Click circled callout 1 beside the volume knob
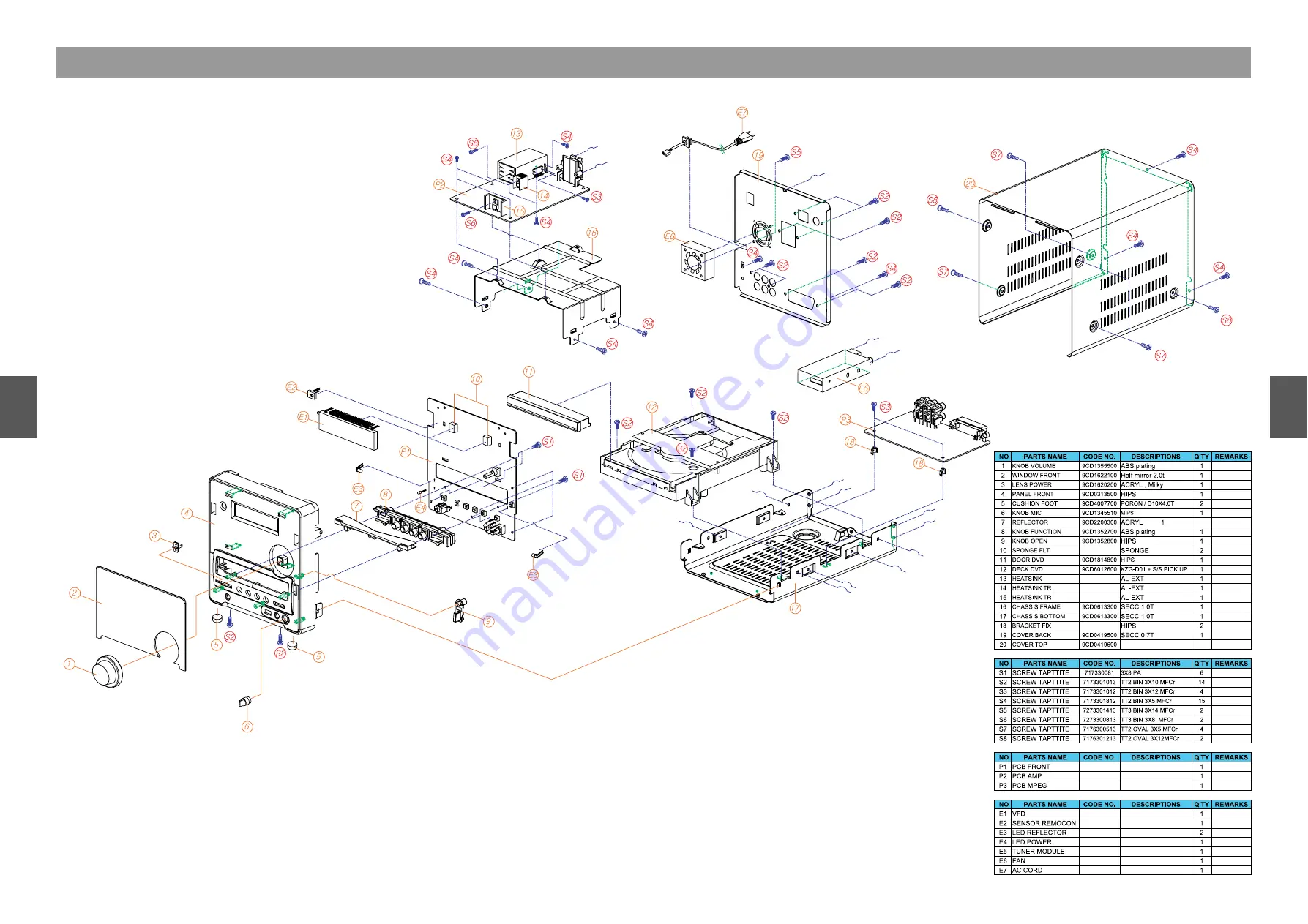The height and width of the screenshot is (924, 1308). point(69,664)
